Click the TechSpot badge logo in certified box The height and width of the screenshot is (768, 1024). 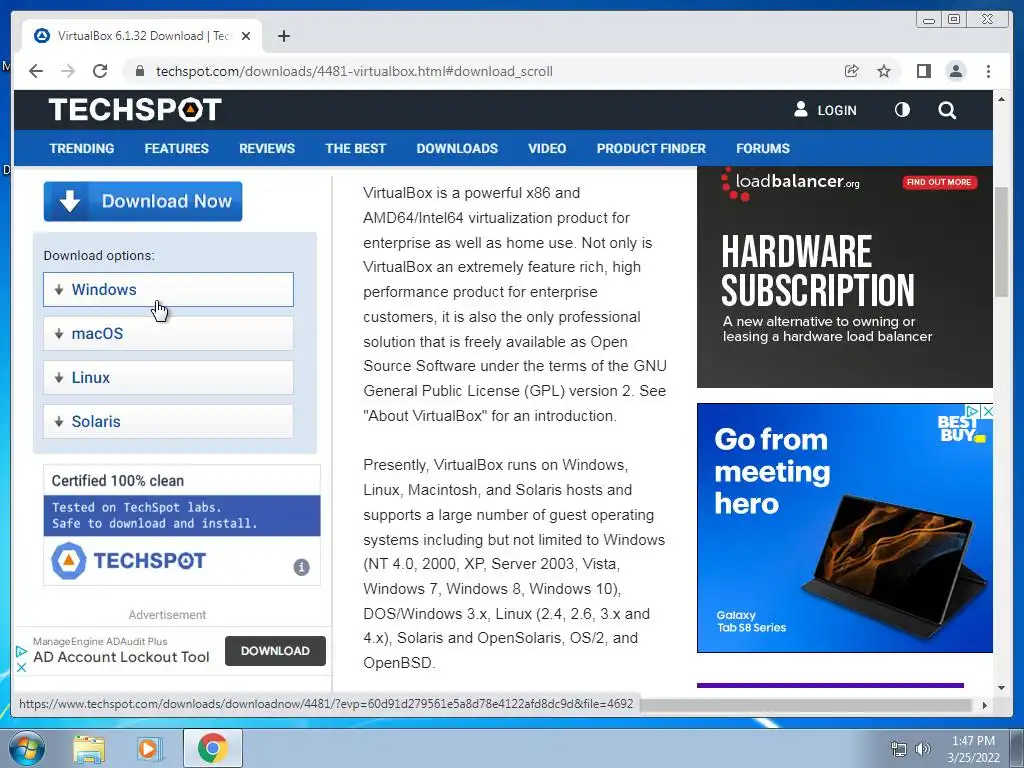[x=129, y=560]
